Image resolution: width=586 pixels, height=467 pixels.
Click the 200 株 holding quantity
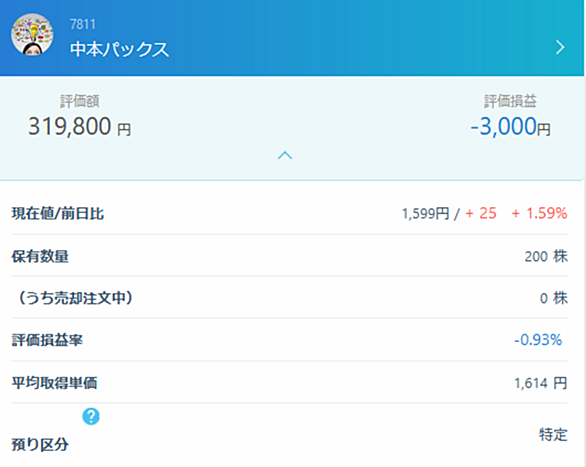pyautogui.click(x=546, y=256)
